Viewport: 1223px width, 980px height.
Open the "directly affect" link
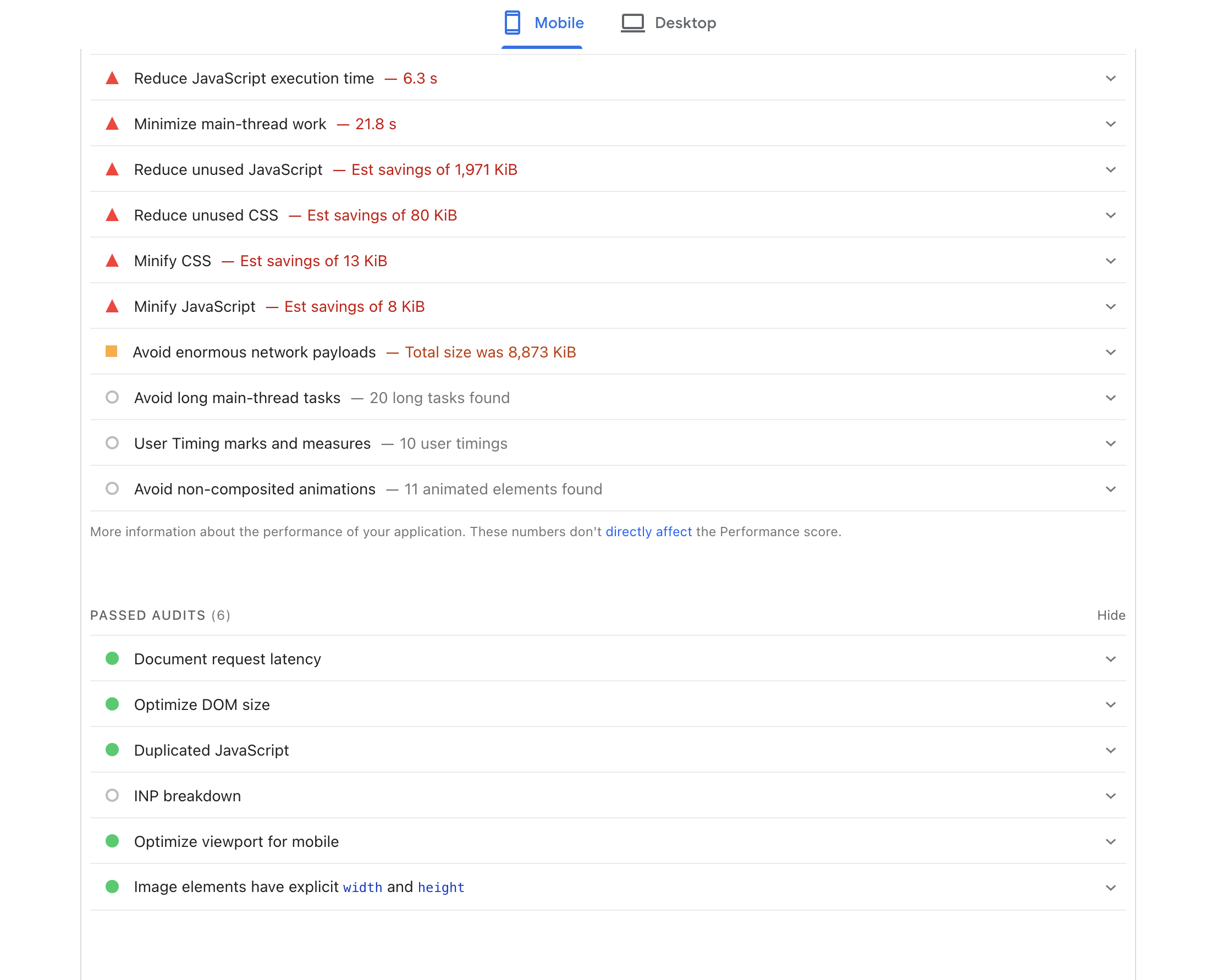click(x=648, y=532)
